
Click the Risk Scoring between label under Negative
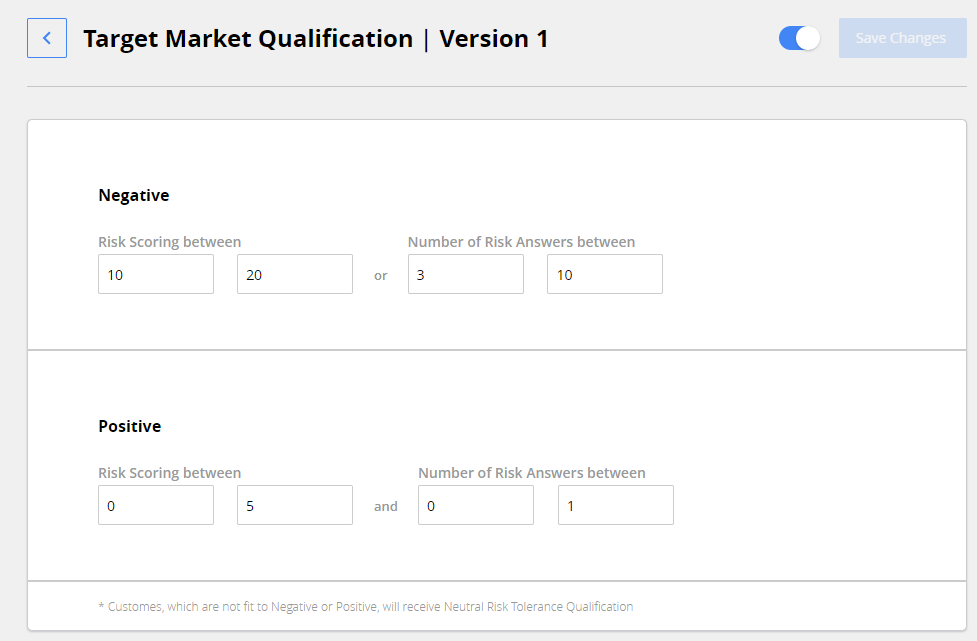pyautogui.click(x=169, y=241)
